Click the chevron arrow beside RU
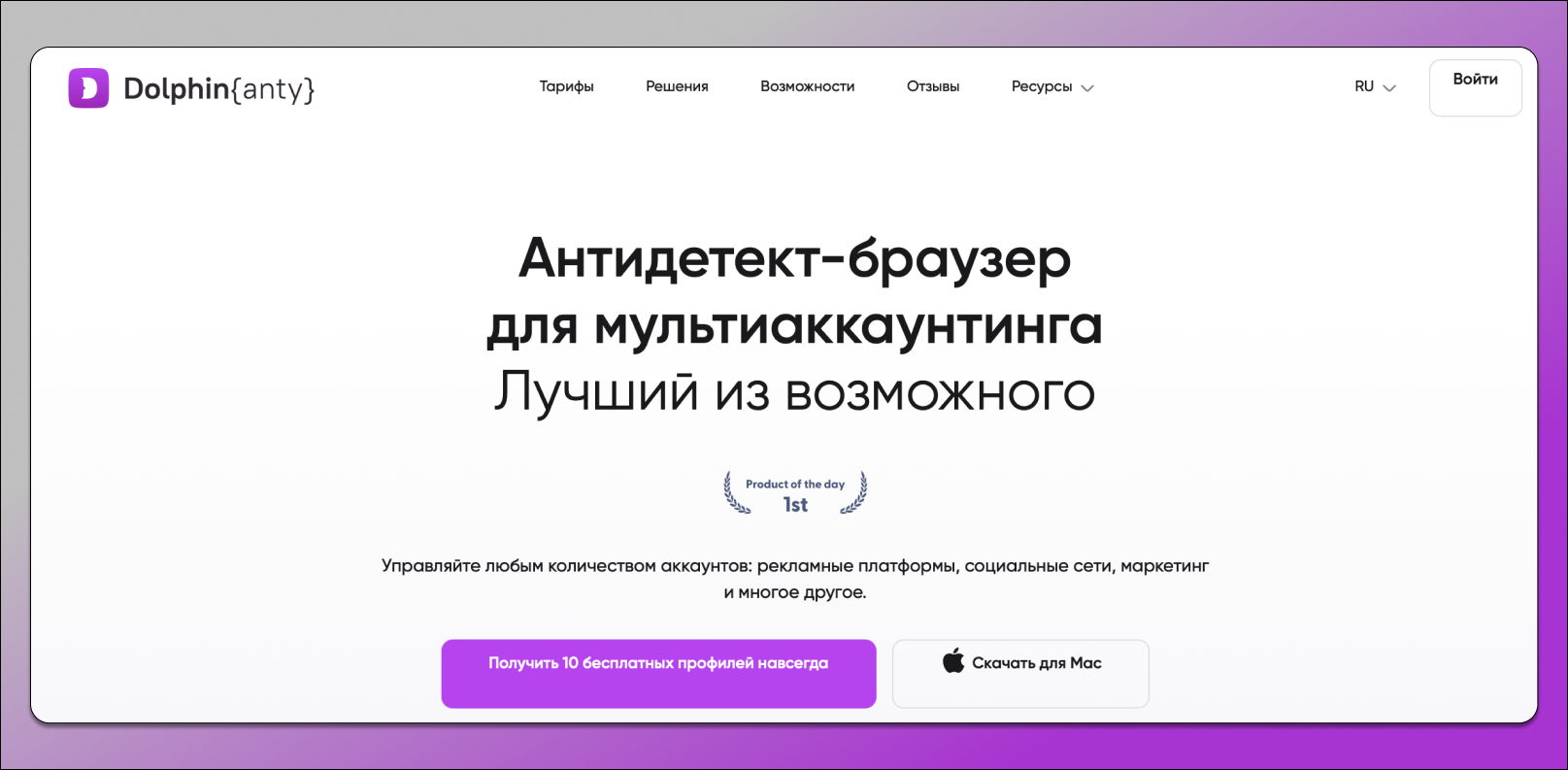Image resolution: width=1568 pixels, height=770 pixels. (1389, 87)
